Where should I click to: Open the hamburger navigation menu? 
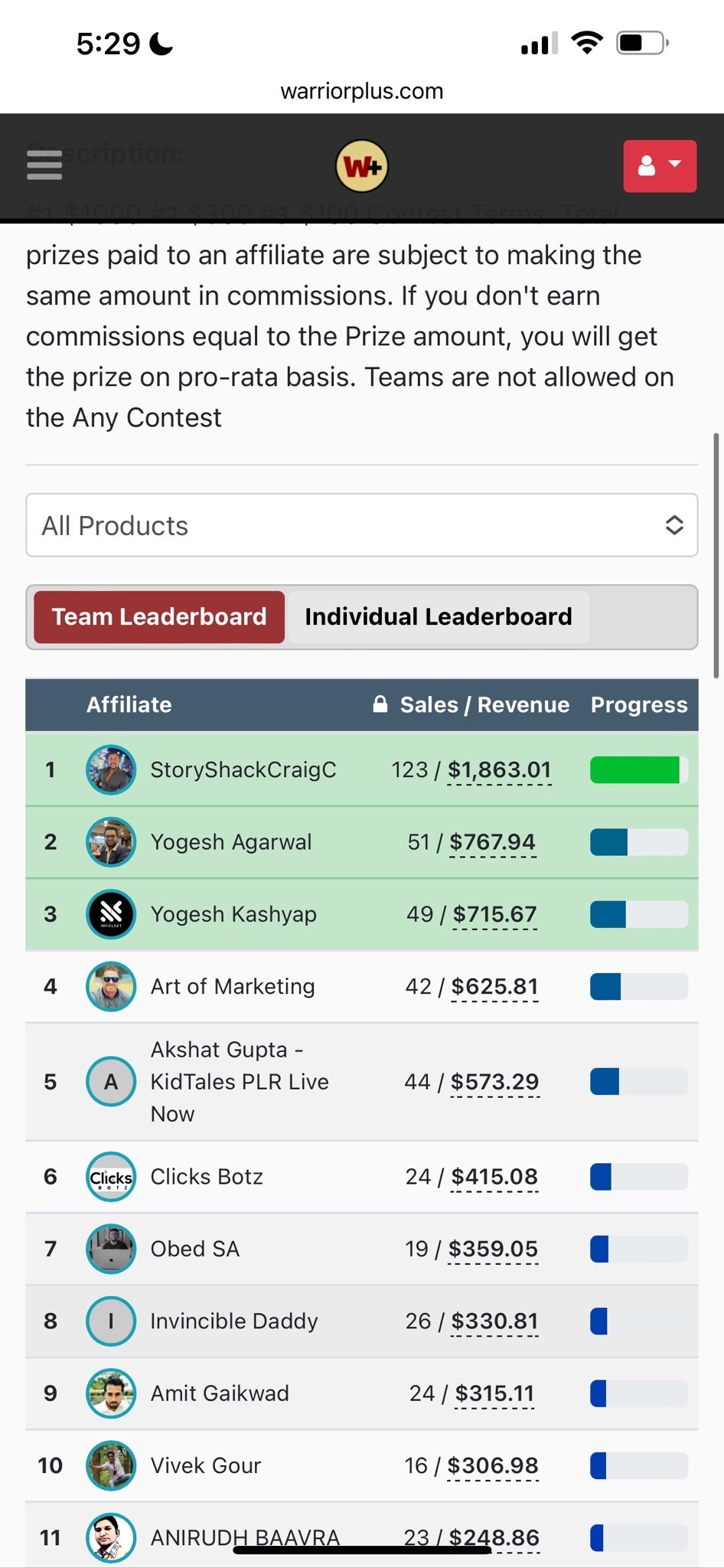[44, 165]
